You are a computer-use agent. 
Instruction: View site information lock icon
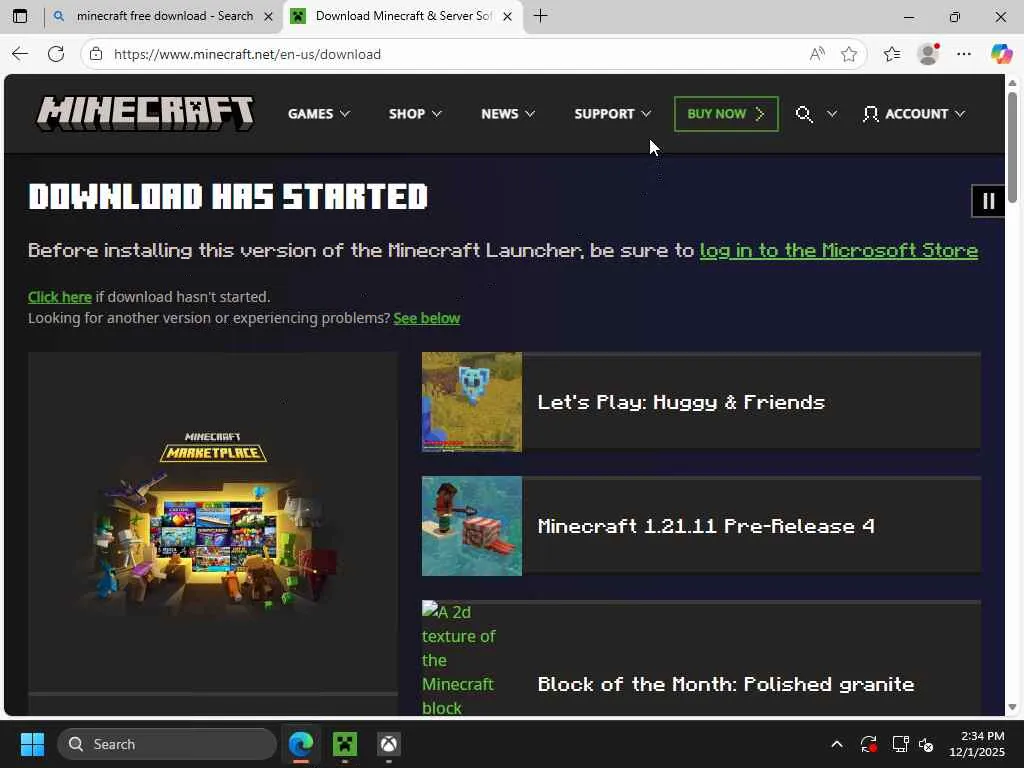(96, 54)
